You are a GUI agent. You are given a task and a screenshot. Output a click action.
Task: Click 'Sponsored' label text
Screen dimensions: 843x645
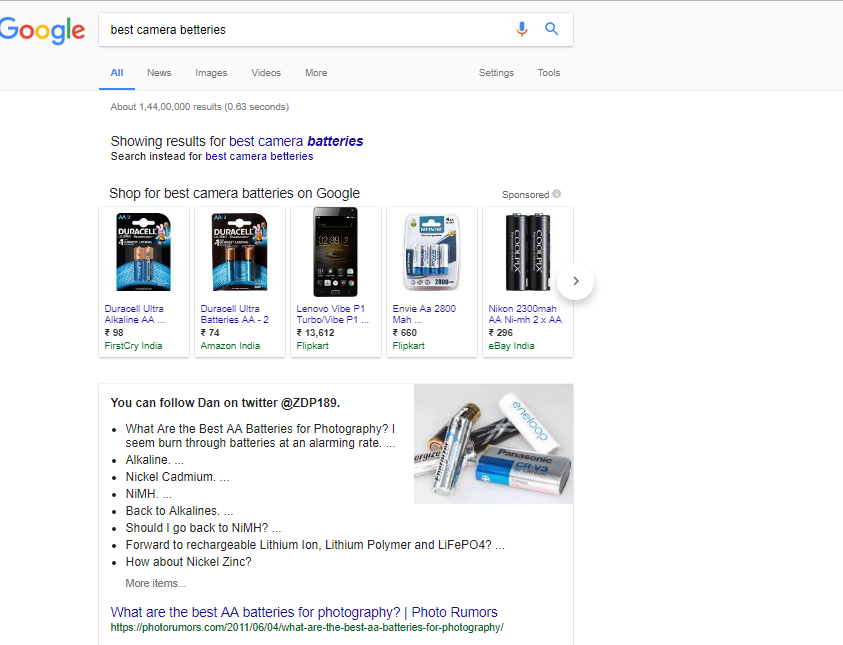[x=525, y=195]
